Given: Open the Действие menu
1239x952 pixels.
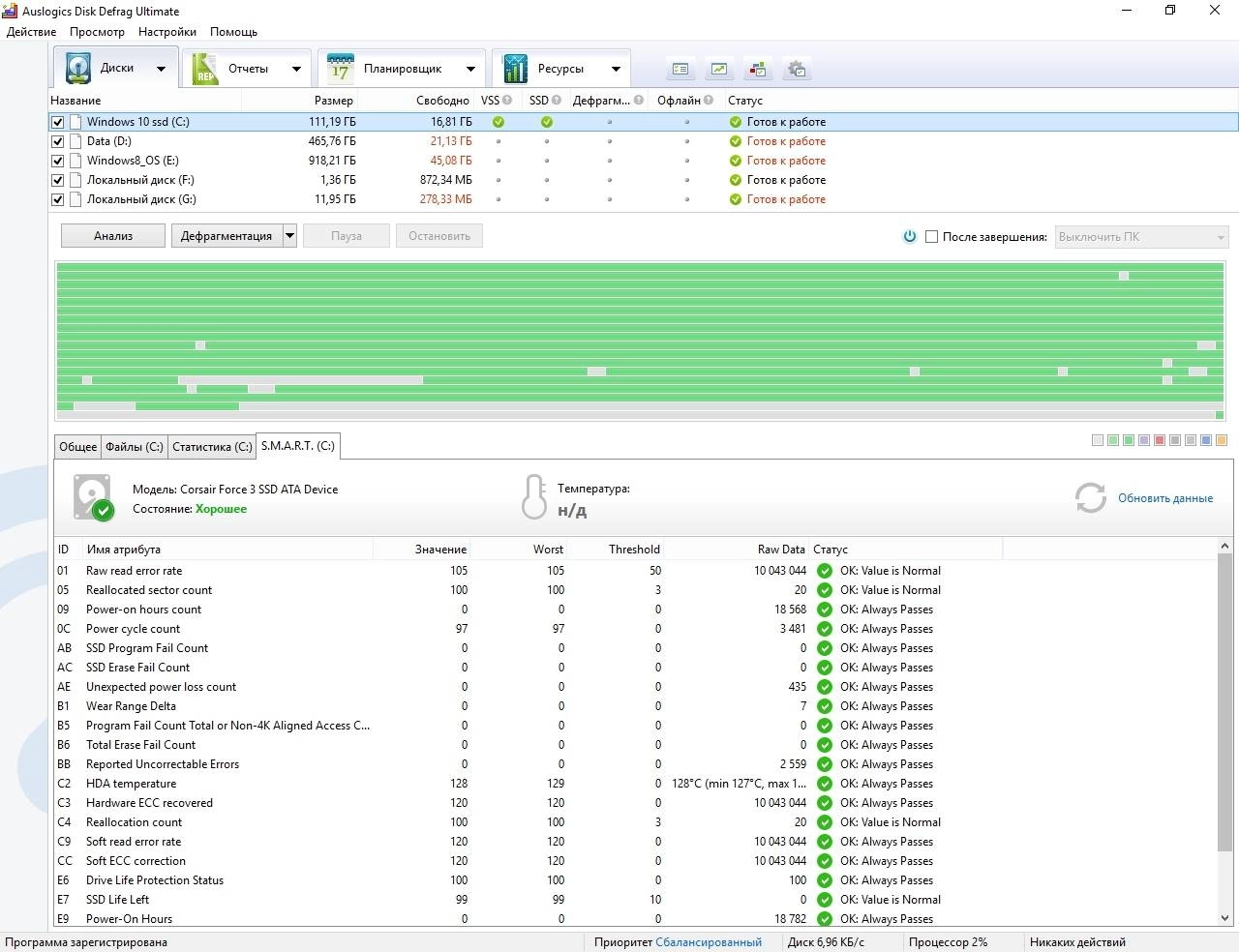Looking at the screenshot, I should point(31,32).
